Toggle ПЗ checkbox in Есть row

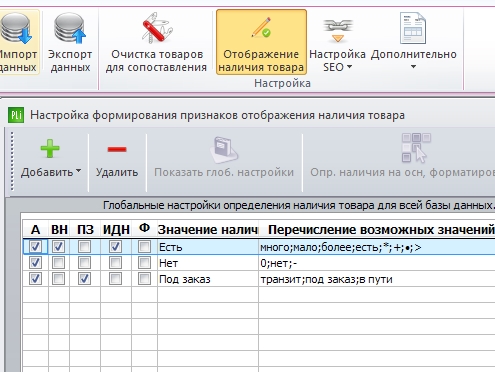coord(84,247)
